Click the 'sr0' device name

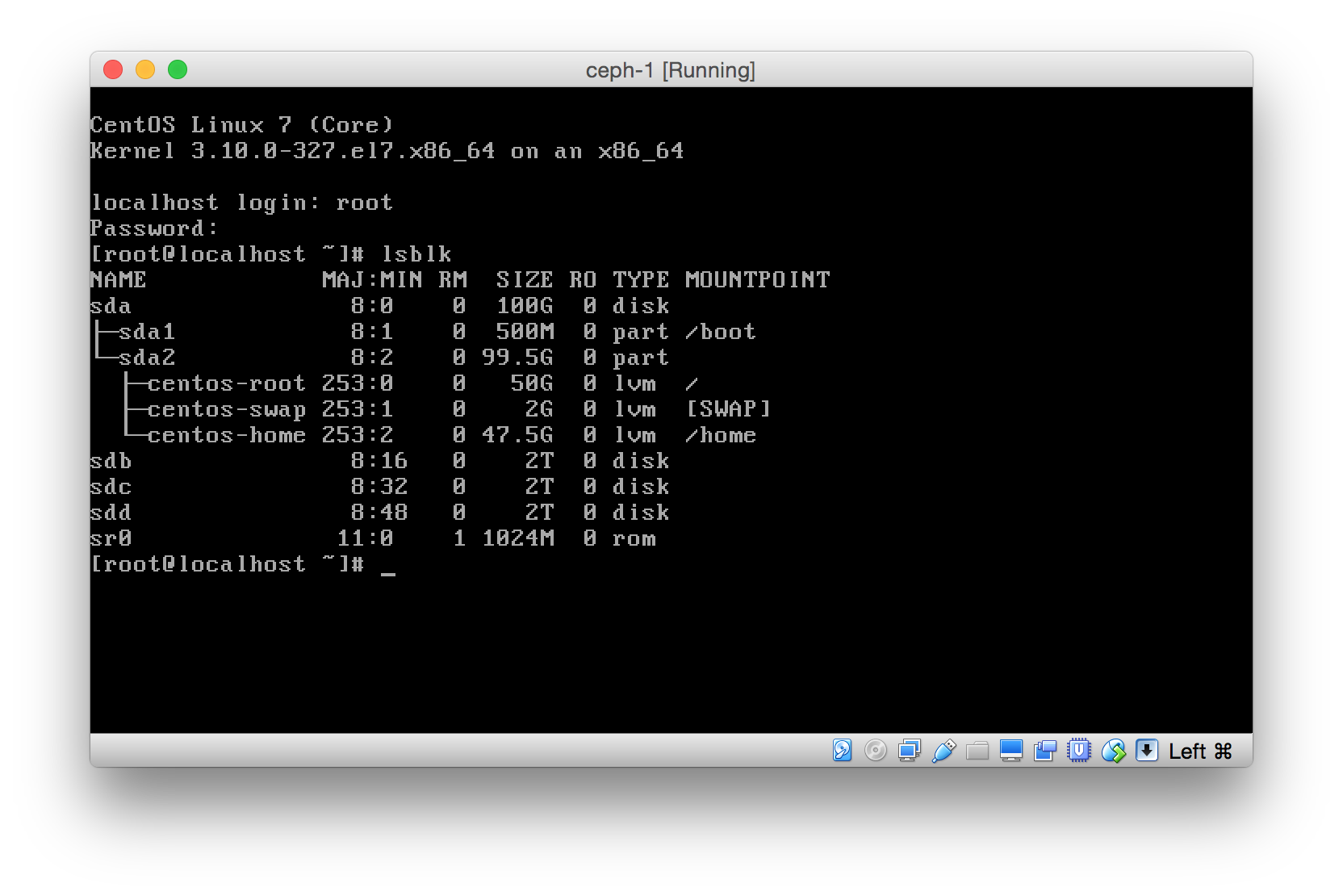pyautogui.click(x=111, y=538)
